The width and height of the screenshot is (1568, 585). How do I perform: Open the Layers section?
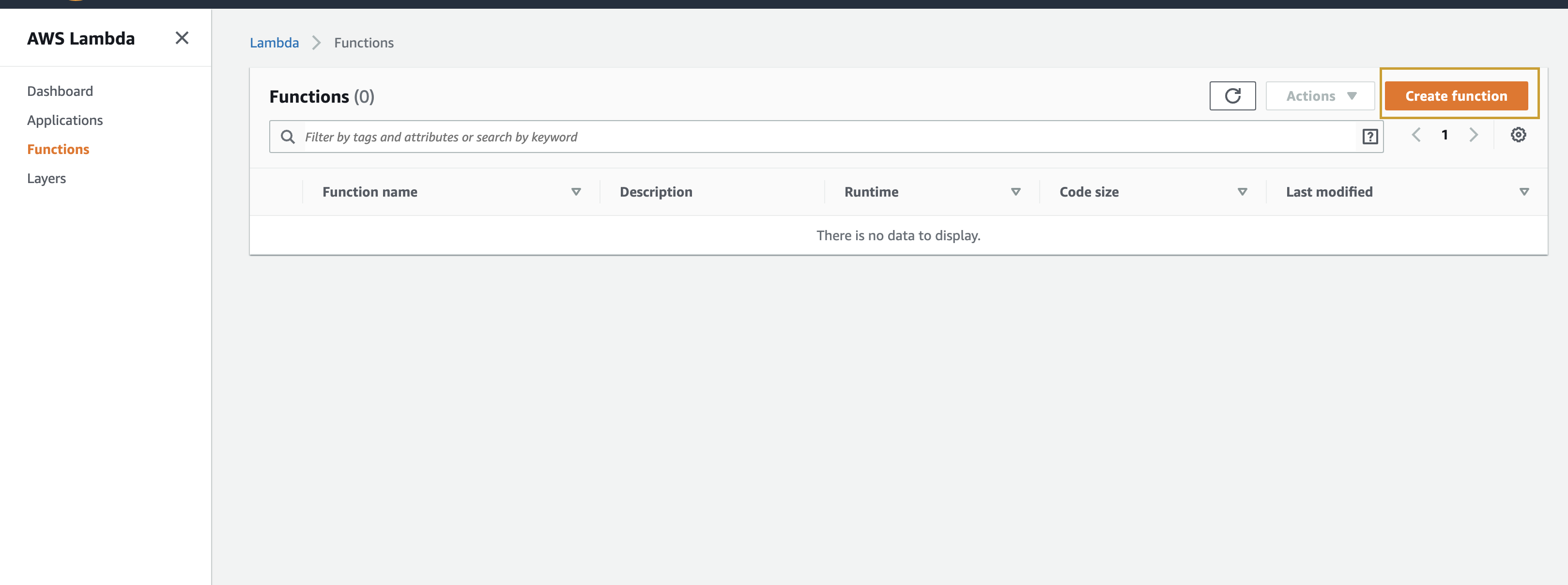pos(46,178)
